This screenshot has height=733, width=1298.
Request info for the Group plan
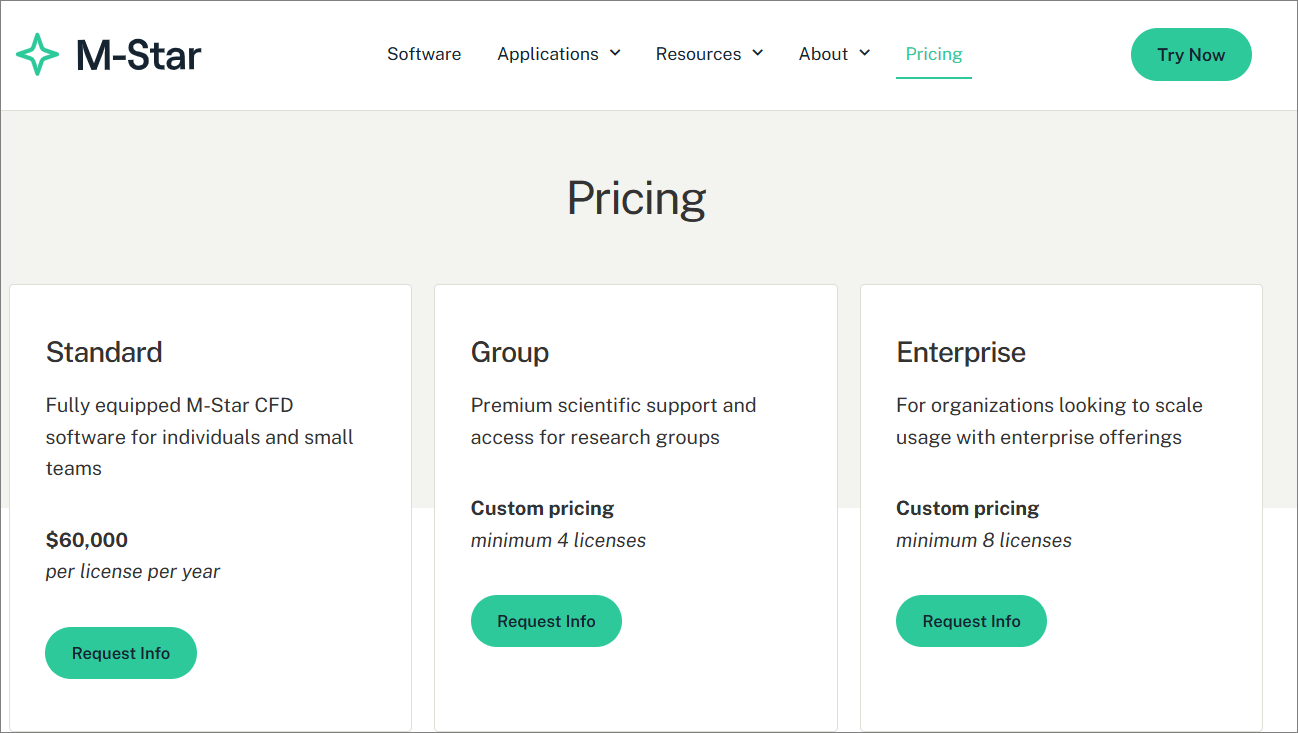click(x=546, y=621)
